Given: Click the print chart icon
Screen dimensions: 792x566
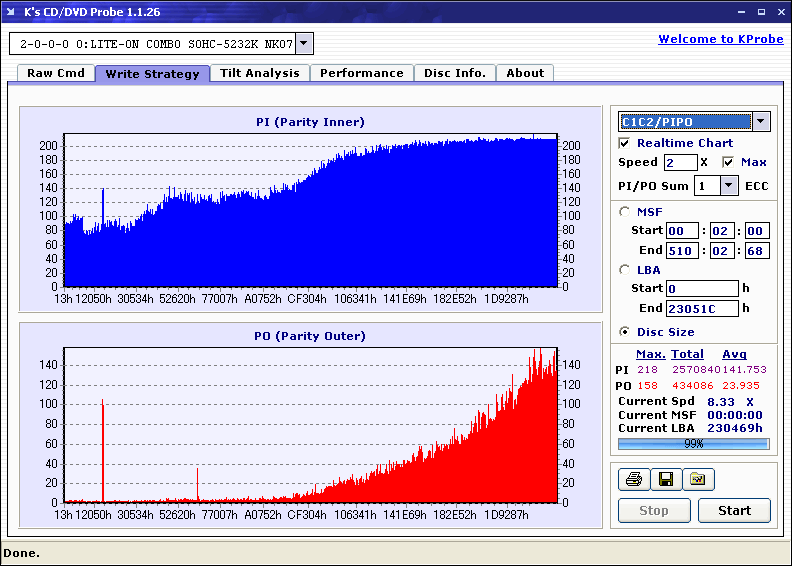Looking at the screenshot, I should point(633,479).
